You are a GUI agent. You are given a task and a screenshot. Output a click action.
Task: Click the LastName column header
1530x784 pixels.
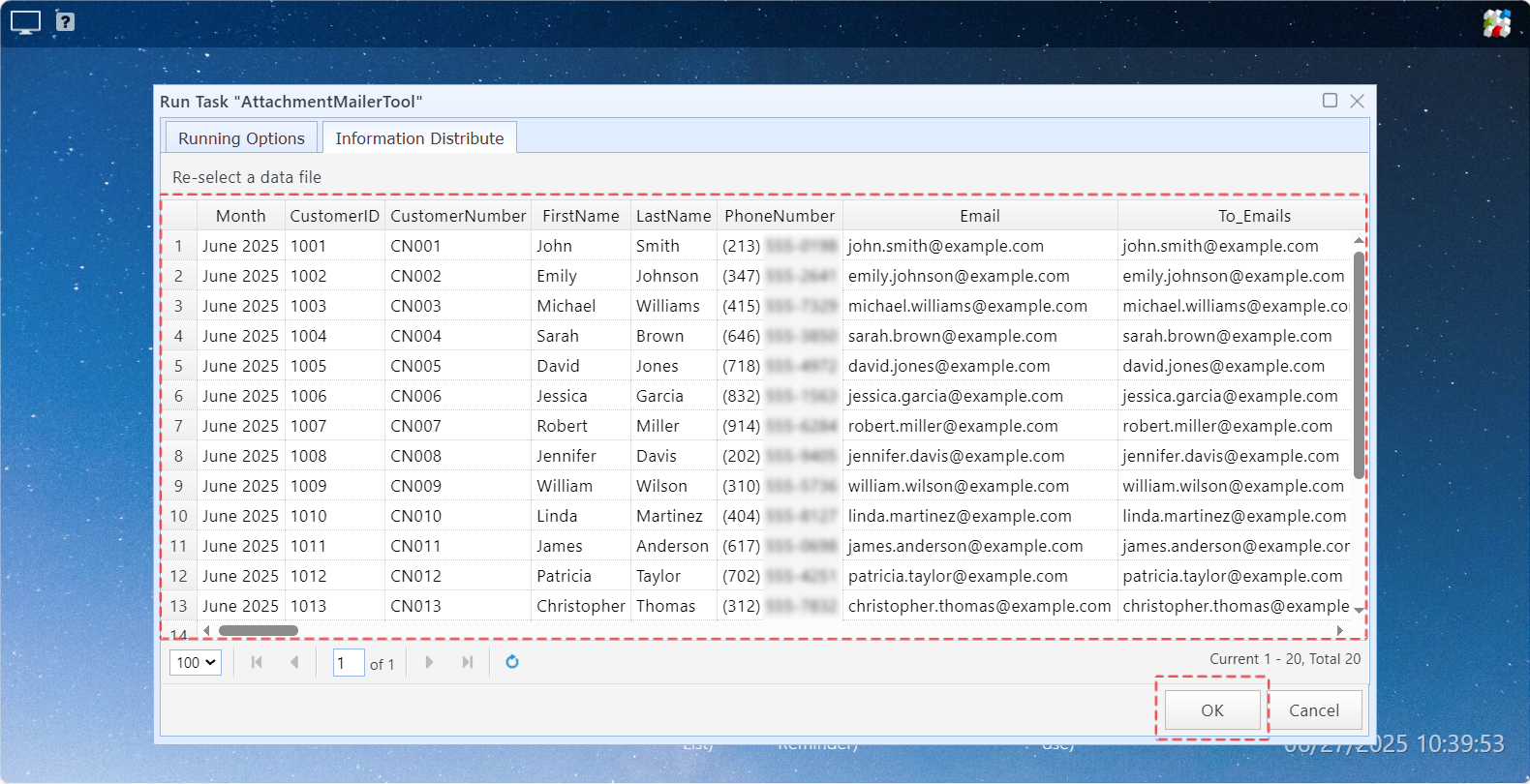(x=674, y=216)
